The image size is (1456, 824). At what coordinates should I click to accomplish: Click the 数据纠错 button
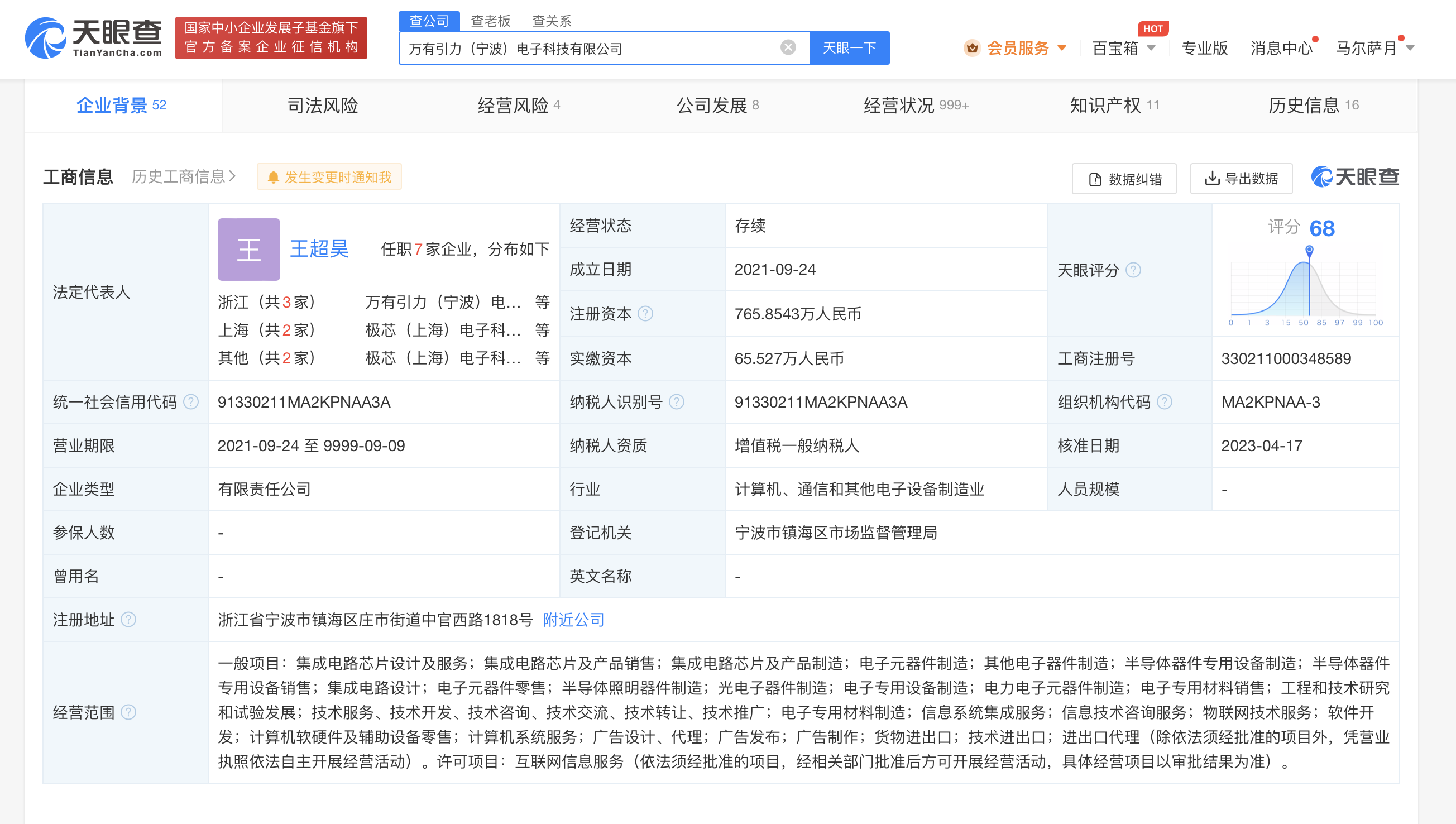click(x=1124, y=179)
